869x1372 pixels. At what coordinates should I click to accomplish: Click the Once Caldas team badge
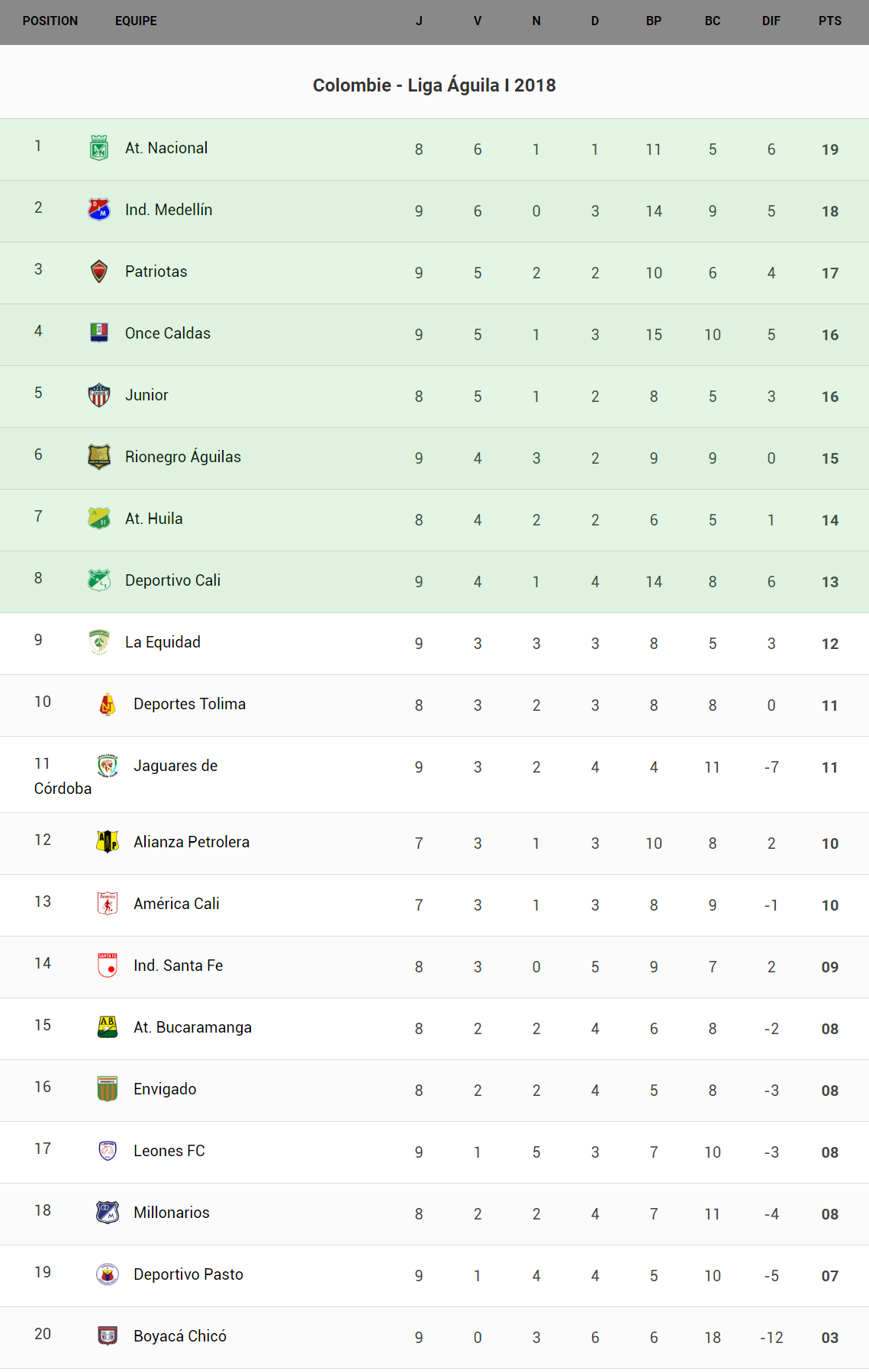coord(99,333)
